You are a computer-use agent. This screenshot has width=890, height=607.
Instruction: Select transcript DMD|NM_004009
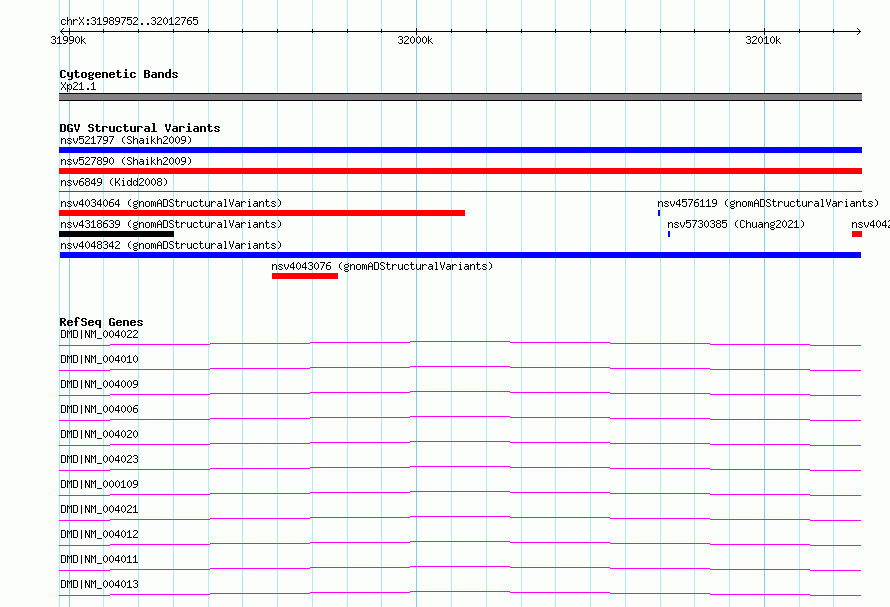click(x=99, y=384)
